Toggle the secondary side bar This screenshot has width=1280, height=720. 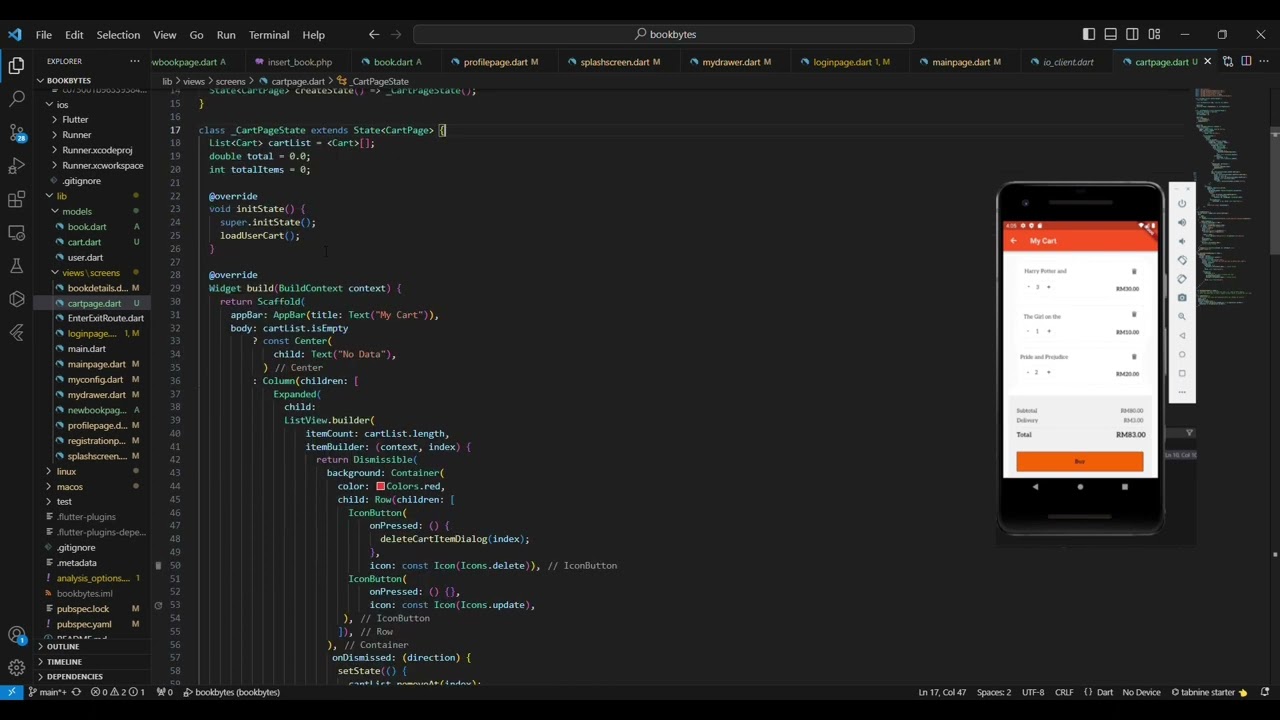click(1132, 34)
